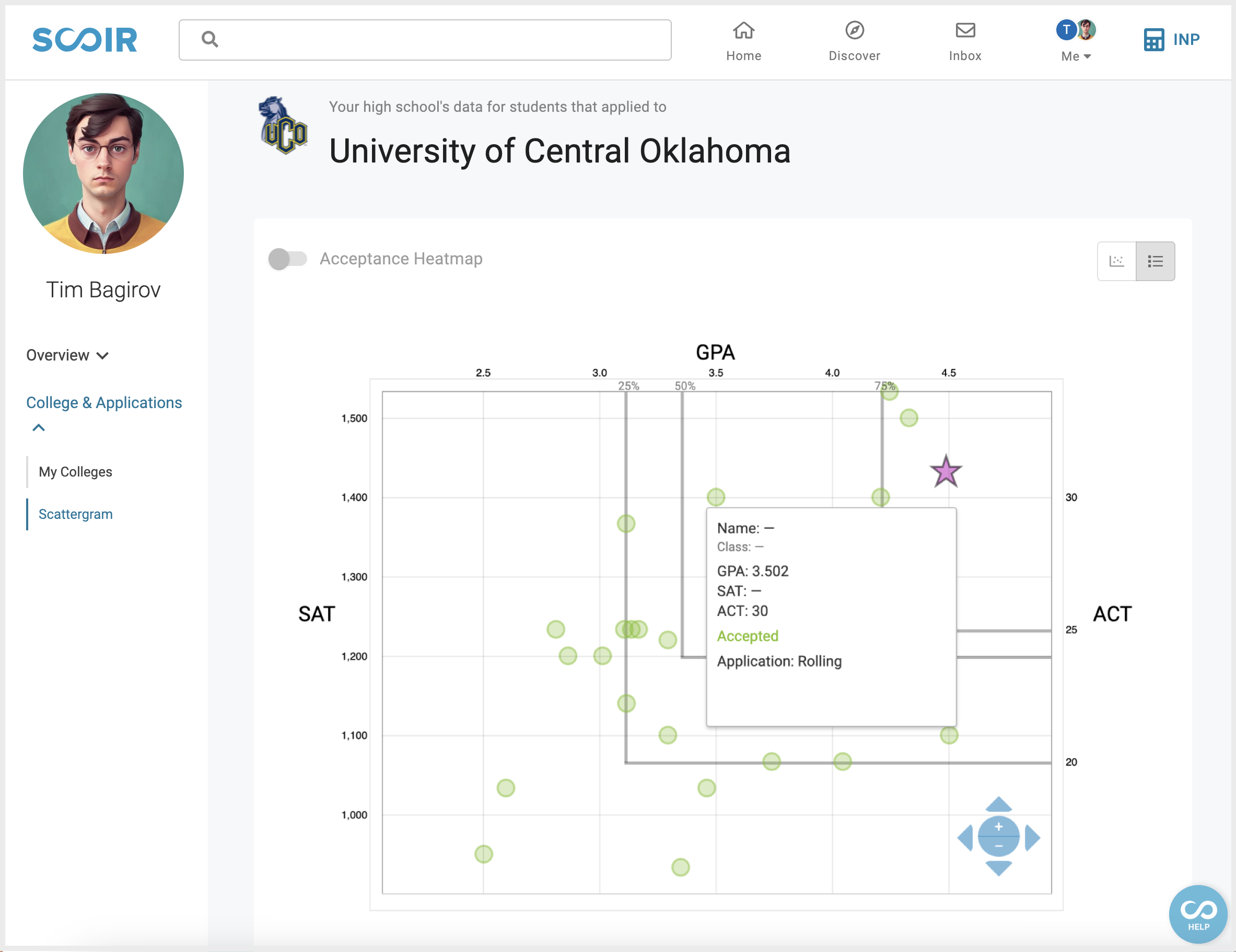
Task: Pan the chart down
Action: [x=998, y=868]
